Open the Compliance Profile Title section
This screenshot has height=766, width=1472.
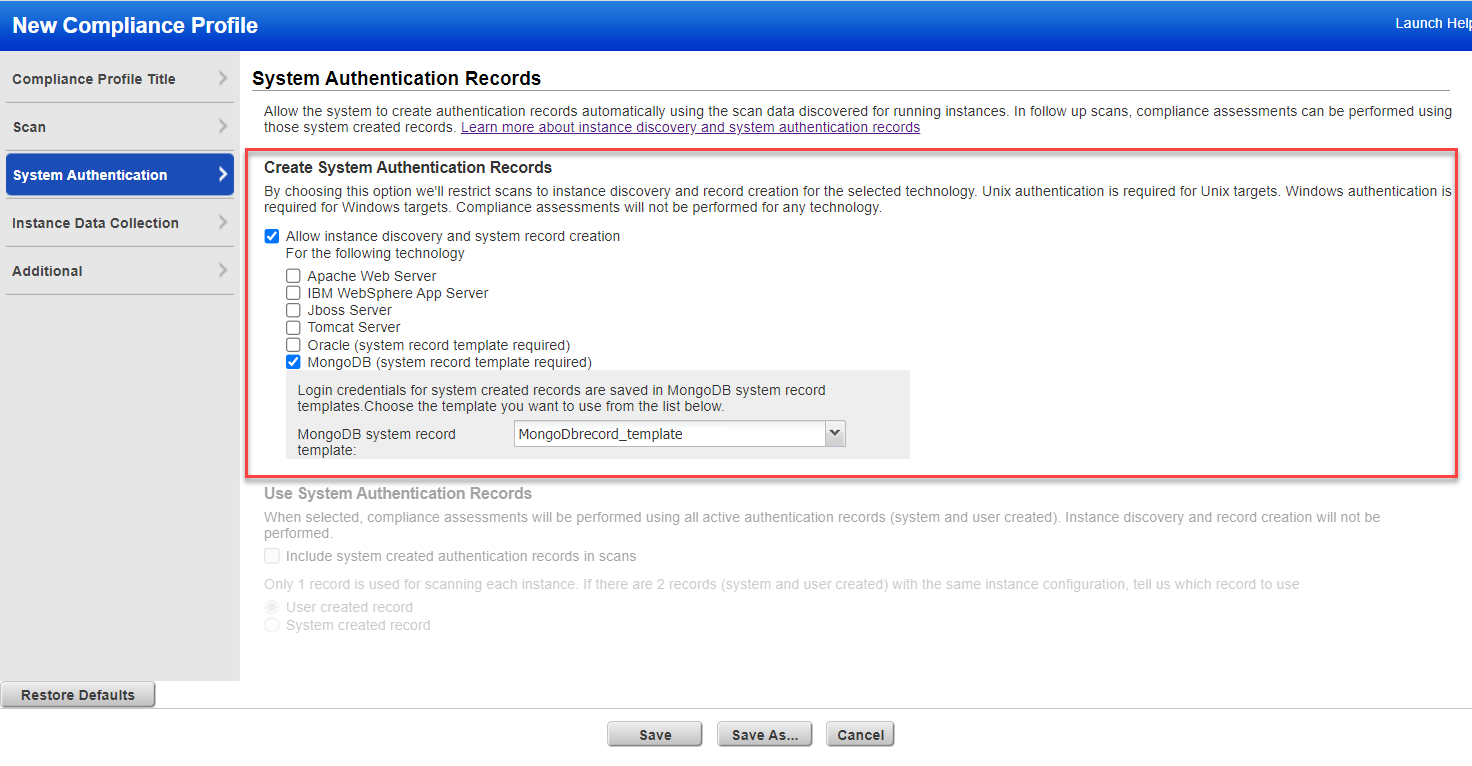pos(92,78)
